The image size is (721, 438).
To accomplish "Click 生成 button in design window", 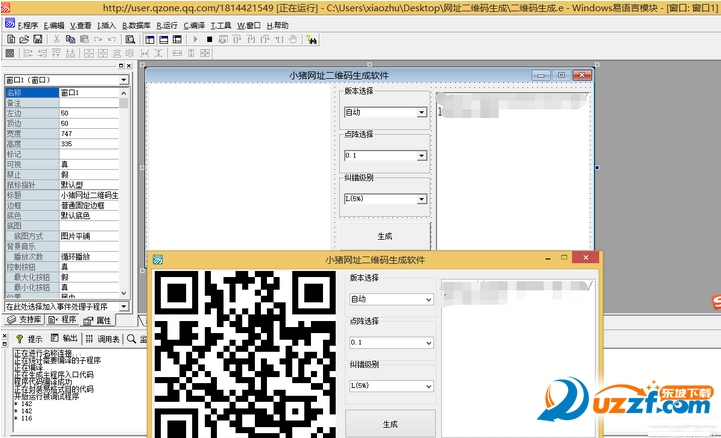I will (385, 236).
